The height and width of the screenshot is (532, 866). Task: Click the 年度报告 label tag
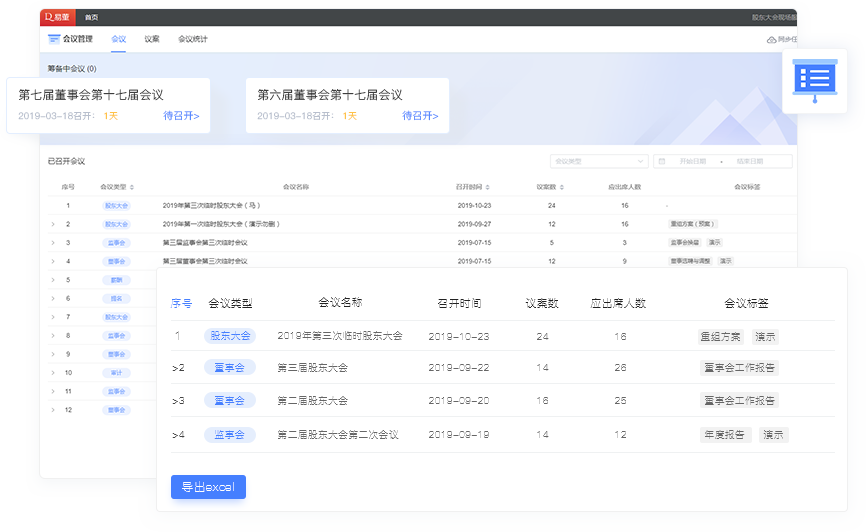[x=725, y=435]
